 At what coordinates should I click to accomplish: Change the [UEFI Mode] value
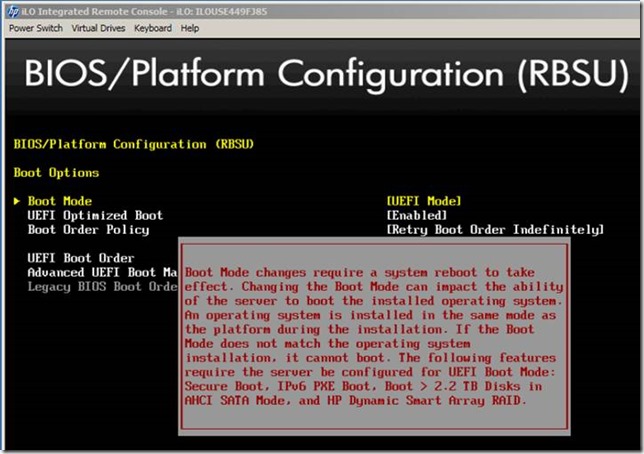pos(423,202)
